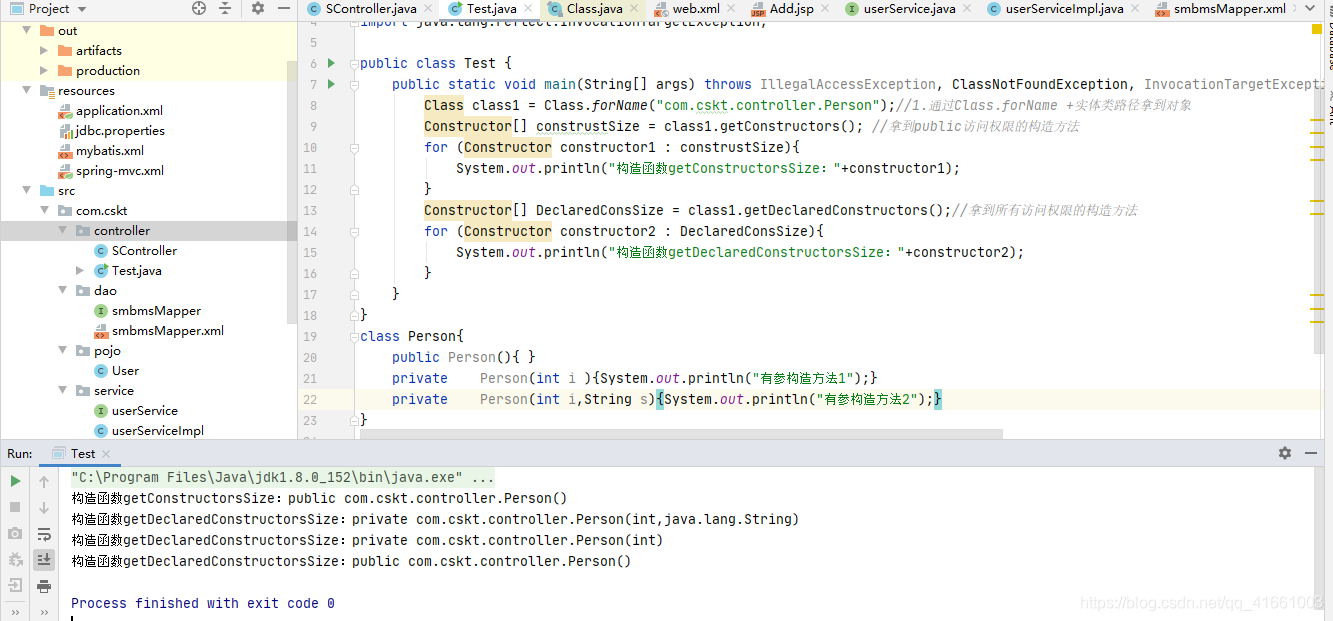Click the Stop process icon in Run panel
This screenshot has width=1333, height=621.
pyautogui.click(x=14, y=505)
